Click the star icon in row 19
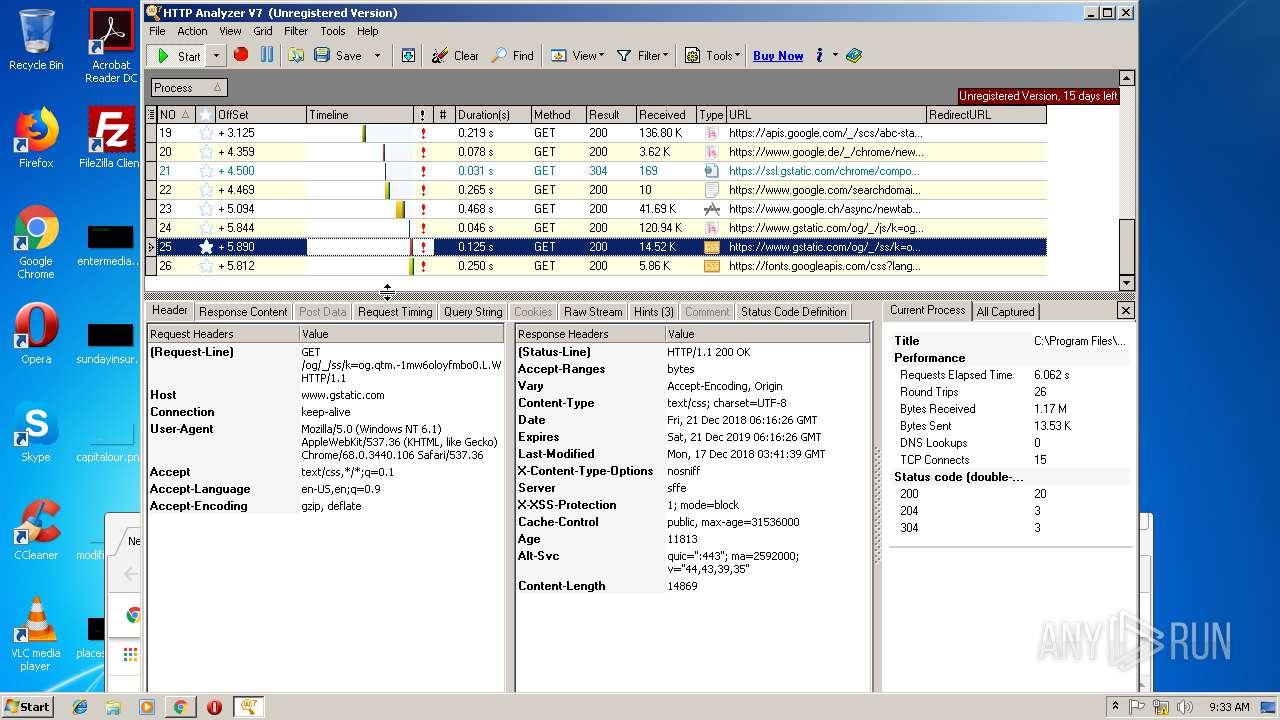Viewport: 1280px width, 720px height. point(206,133)
